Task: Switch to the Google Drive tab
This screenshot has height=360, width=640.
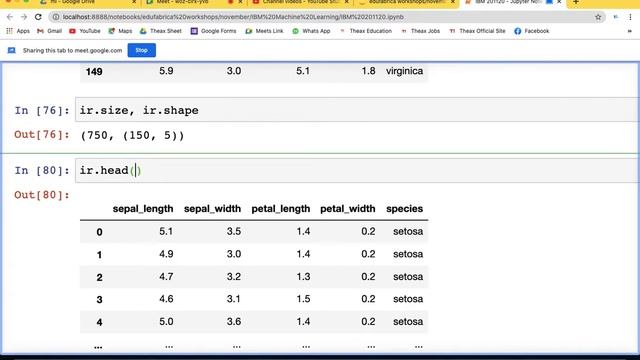Action: coord(88,2)
